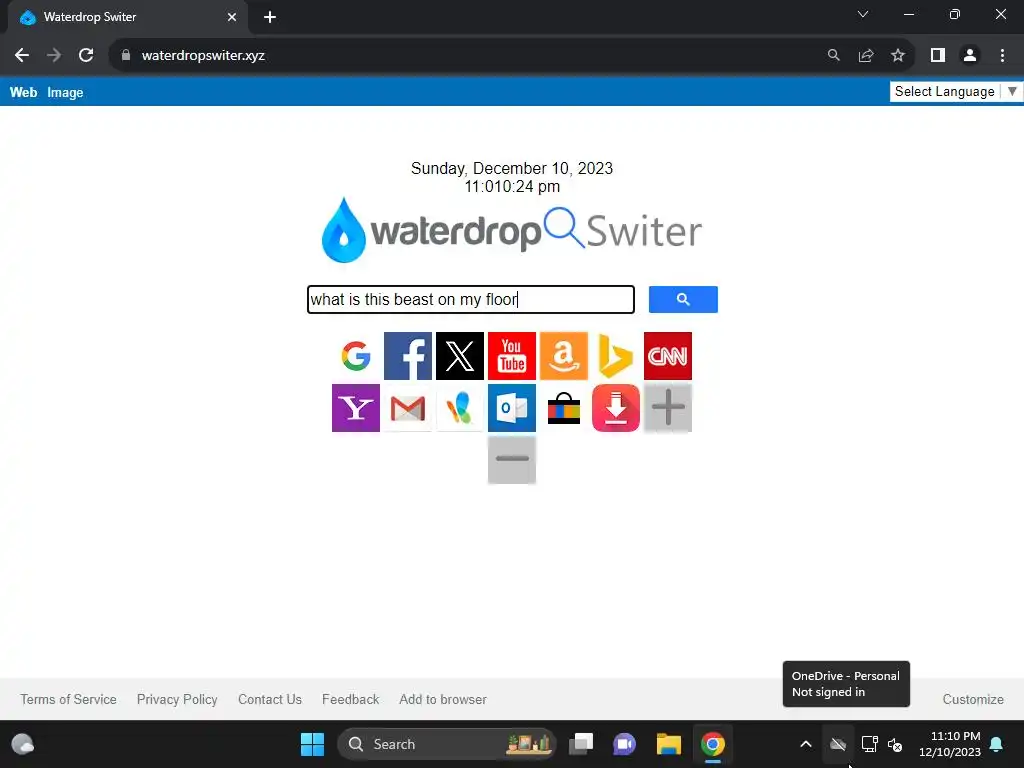Open File Explorer from the taskbar
Image resolution: width=1024 pixels, height=768 pixels.
pos(669,744)
